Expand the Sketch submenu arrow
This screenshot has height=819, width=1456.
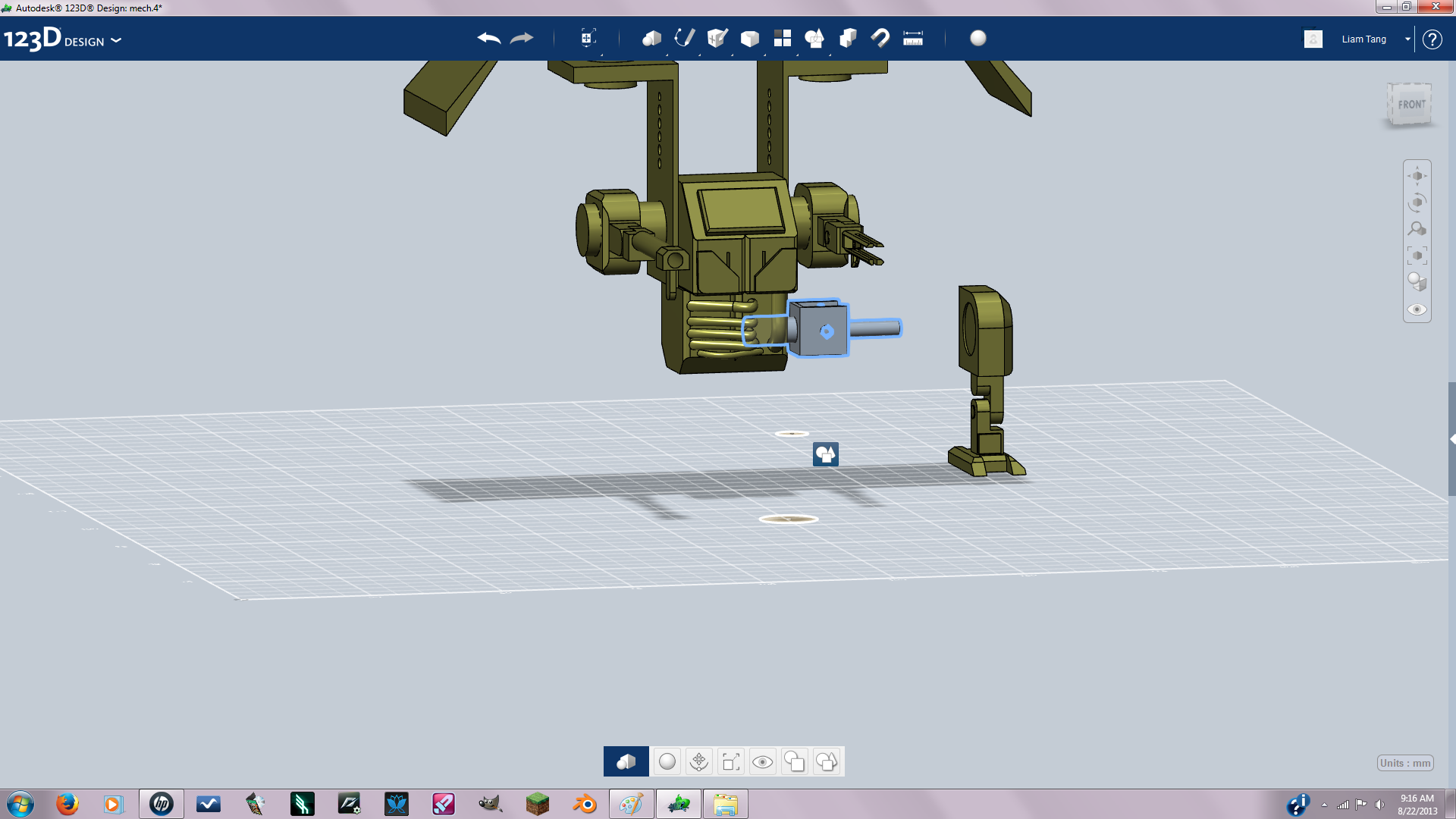click(x=700, y=55)
